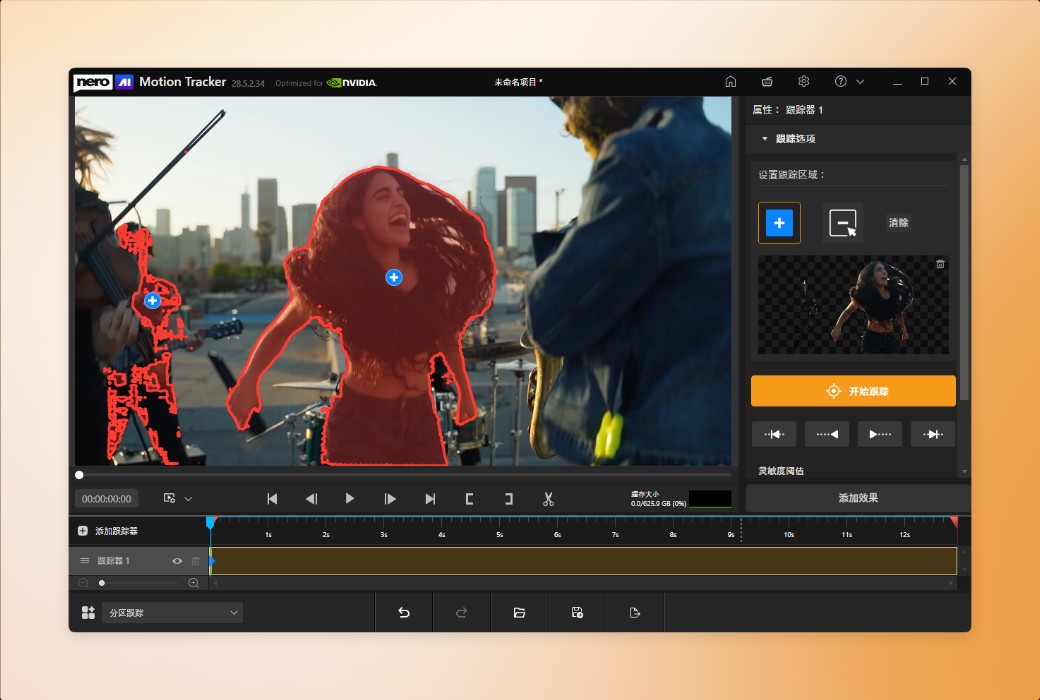
Task: Hide 跟踪器 1 with eye icon
Action: [177, 561]
